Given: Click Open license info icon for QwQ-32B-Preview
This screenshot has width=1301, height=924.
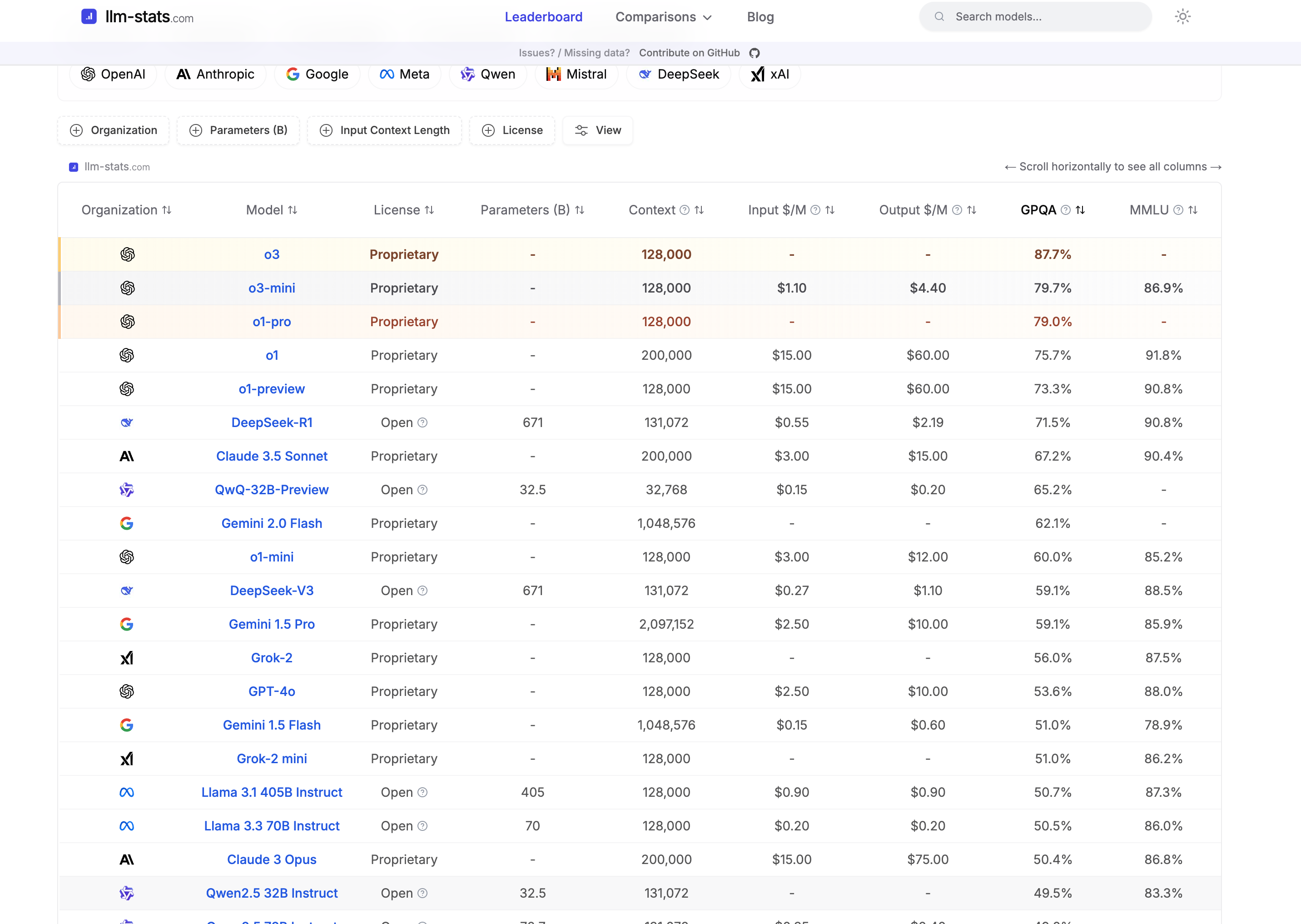Looking at the screenshot, I should coord(422,490).
